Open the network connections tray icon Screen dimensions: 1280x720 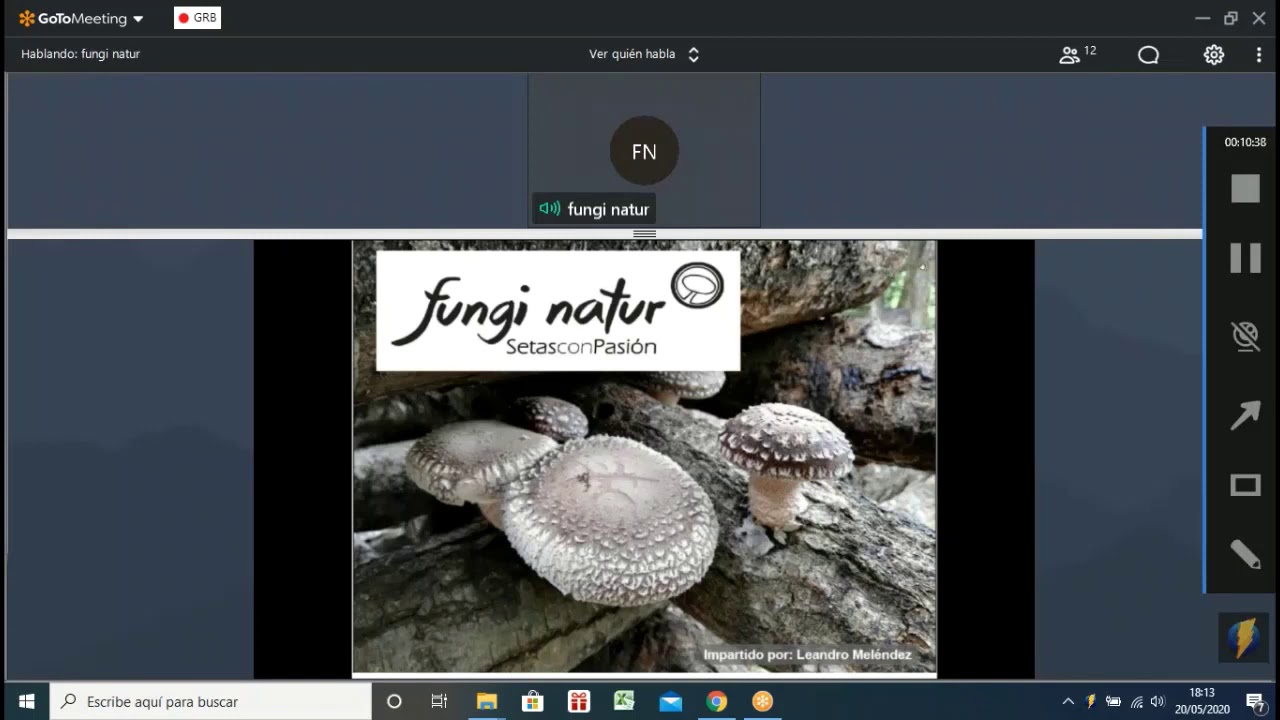1136,701
